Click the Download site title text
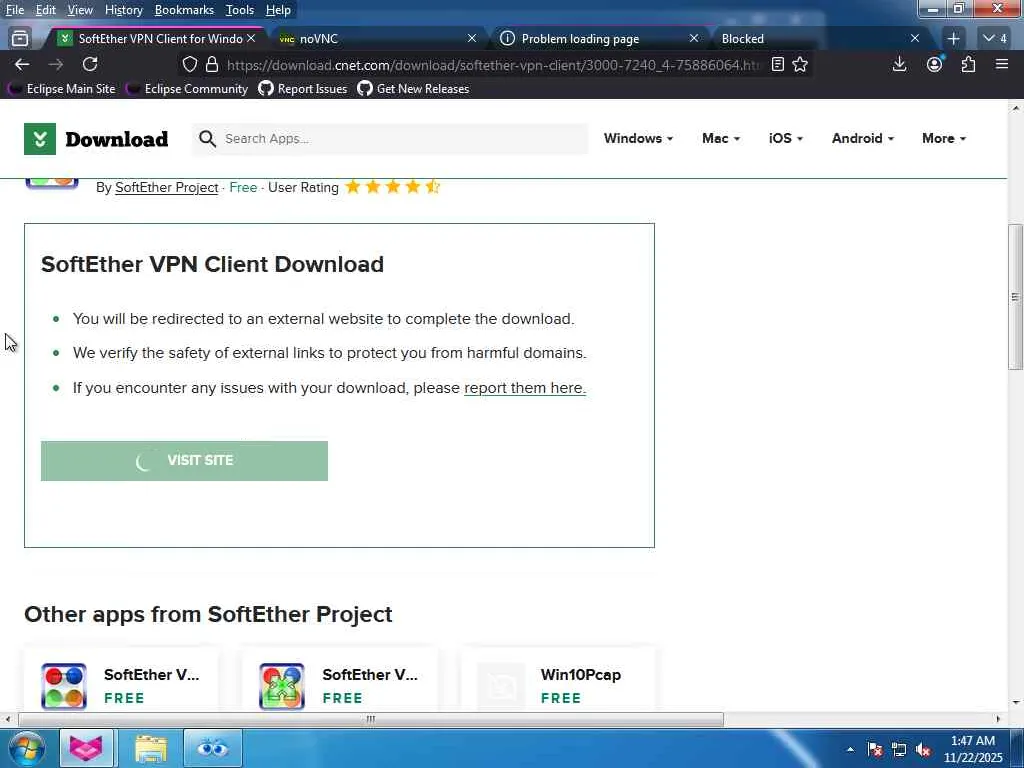This screenshot has height=768, width=1024. (117, 139)
